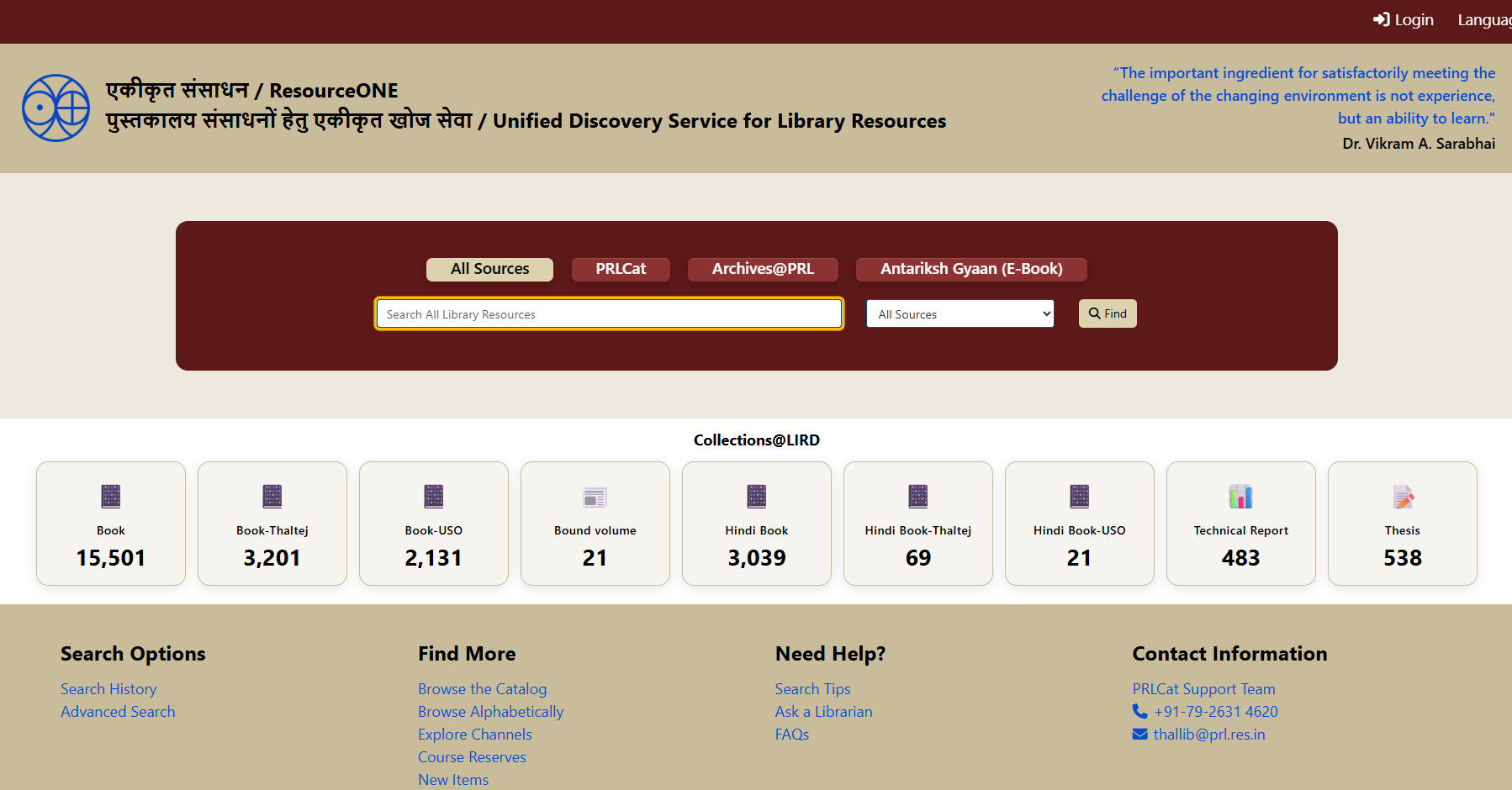Image resolution: width=1512 pixels, height=790 pixels.
Task: Open the Advanced Search link
Action: [118, 712]
